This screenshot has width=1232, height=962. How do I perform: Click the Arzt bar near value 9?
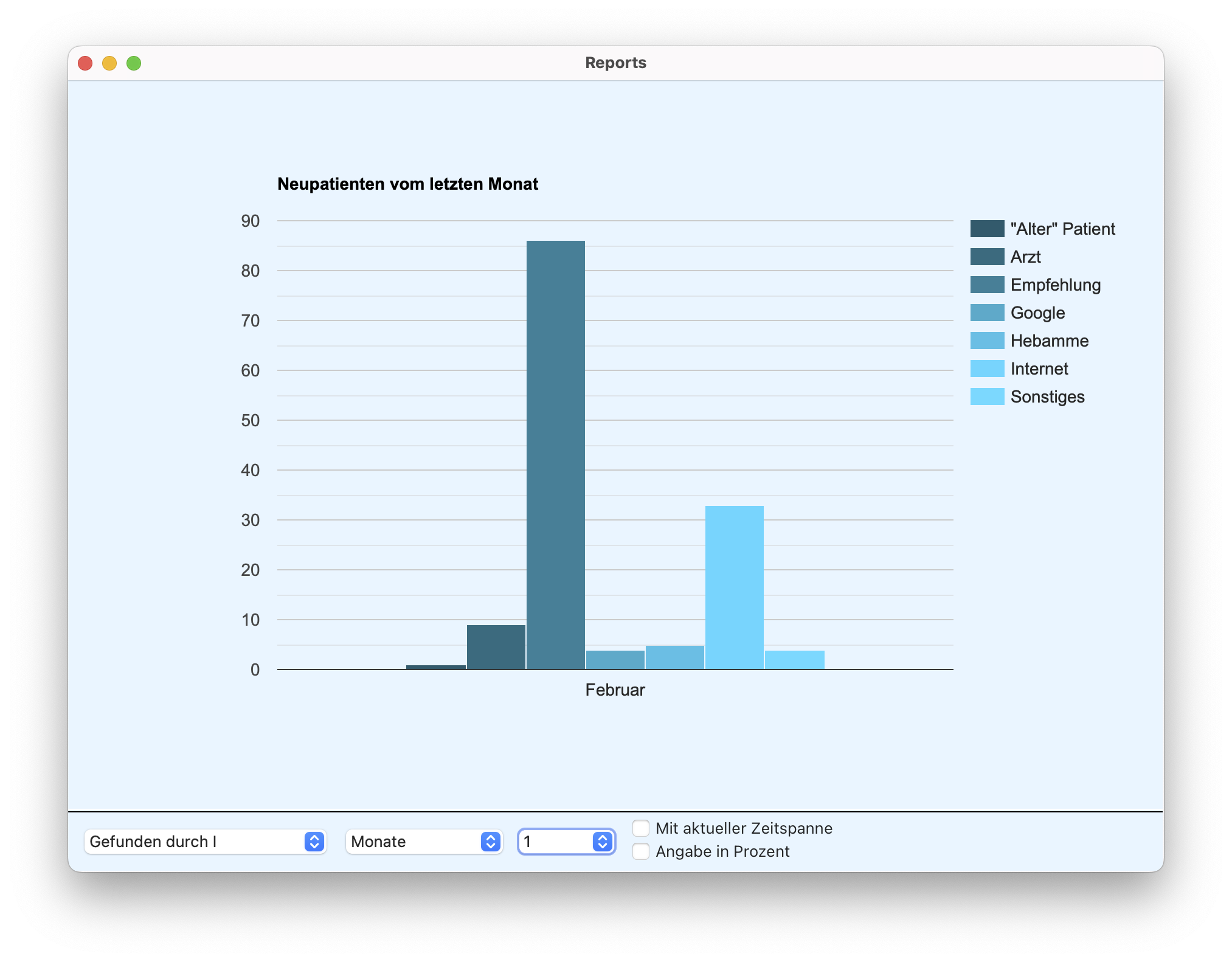[x=496, y=647]
